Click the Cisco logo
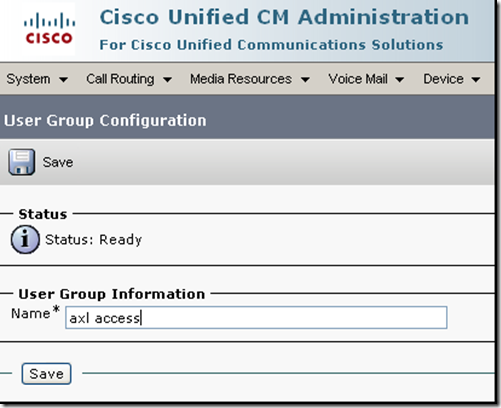The height and width of the screenshot is (408, 501). 49,28
